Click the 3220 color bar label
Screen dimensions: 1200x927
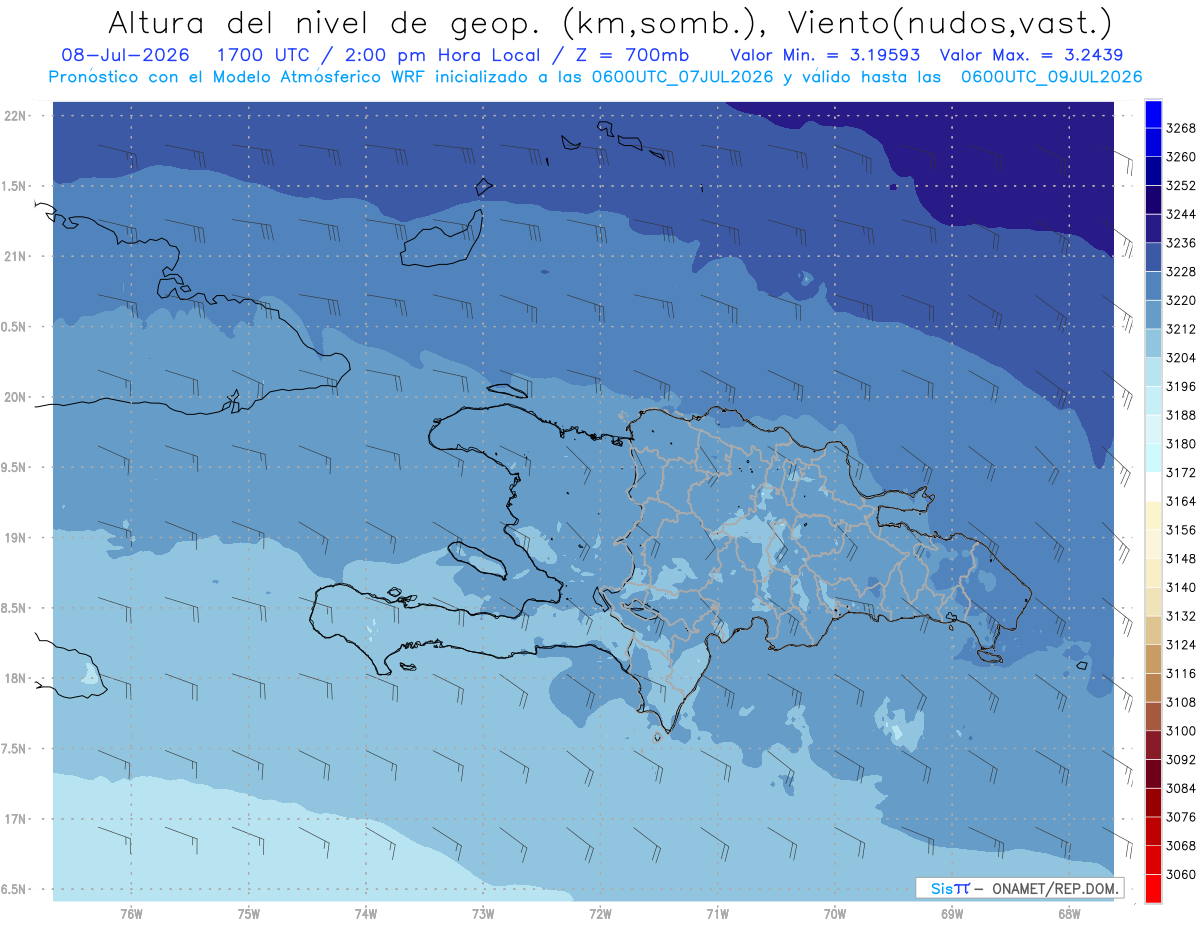click(x=1181, y=300)
